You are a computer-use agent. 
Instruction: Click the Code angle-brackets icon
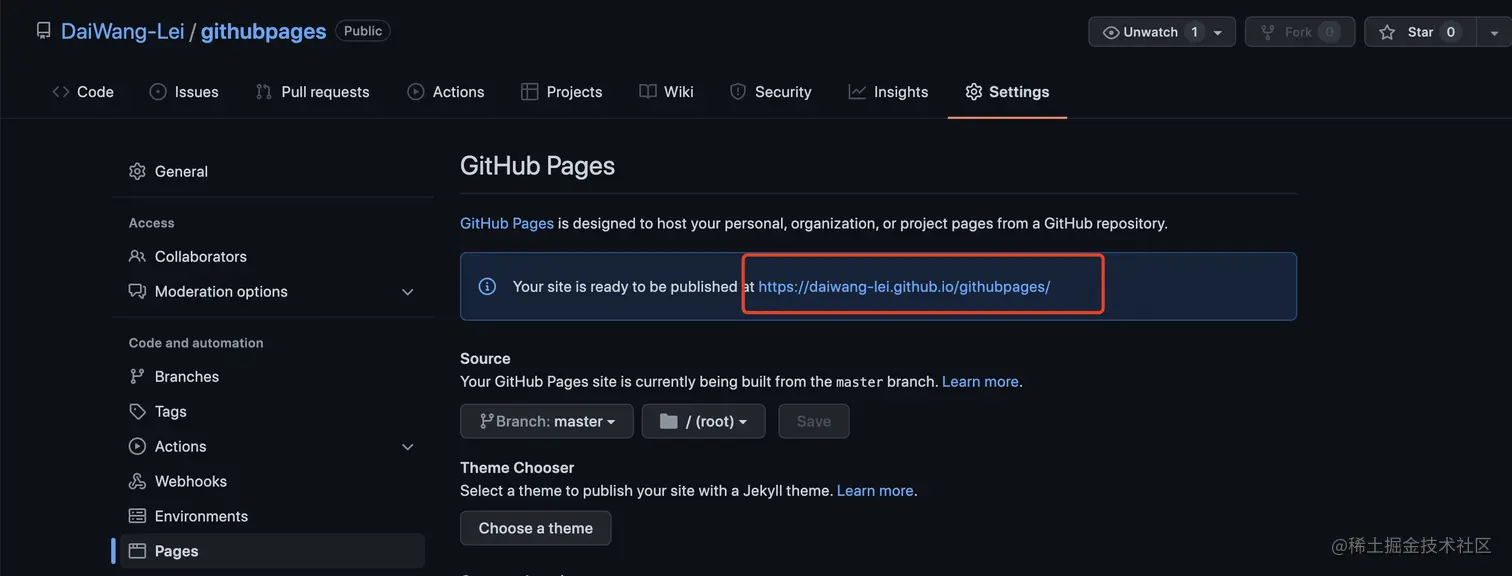(x=61, y=92)
